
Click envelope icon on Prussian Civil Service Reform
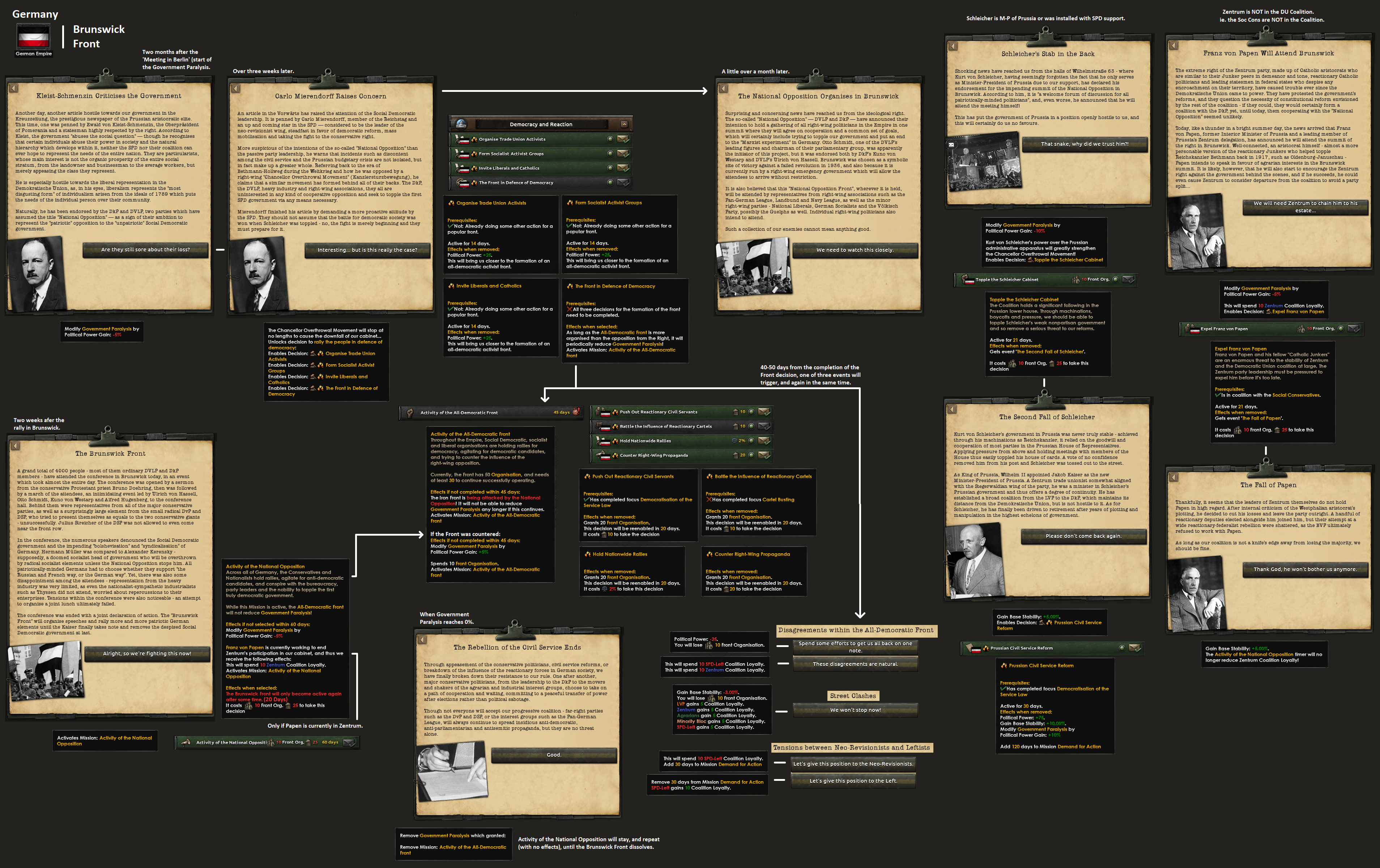click(x=1135, y=648)
